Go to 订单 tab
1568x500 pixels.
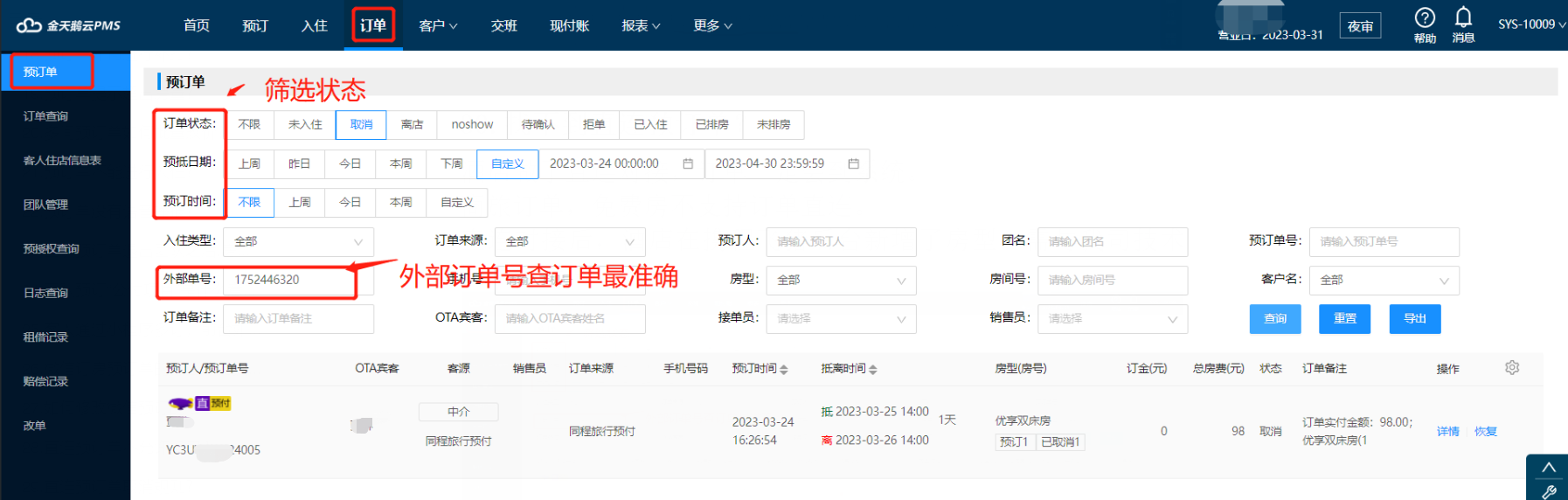coord(373,25)
